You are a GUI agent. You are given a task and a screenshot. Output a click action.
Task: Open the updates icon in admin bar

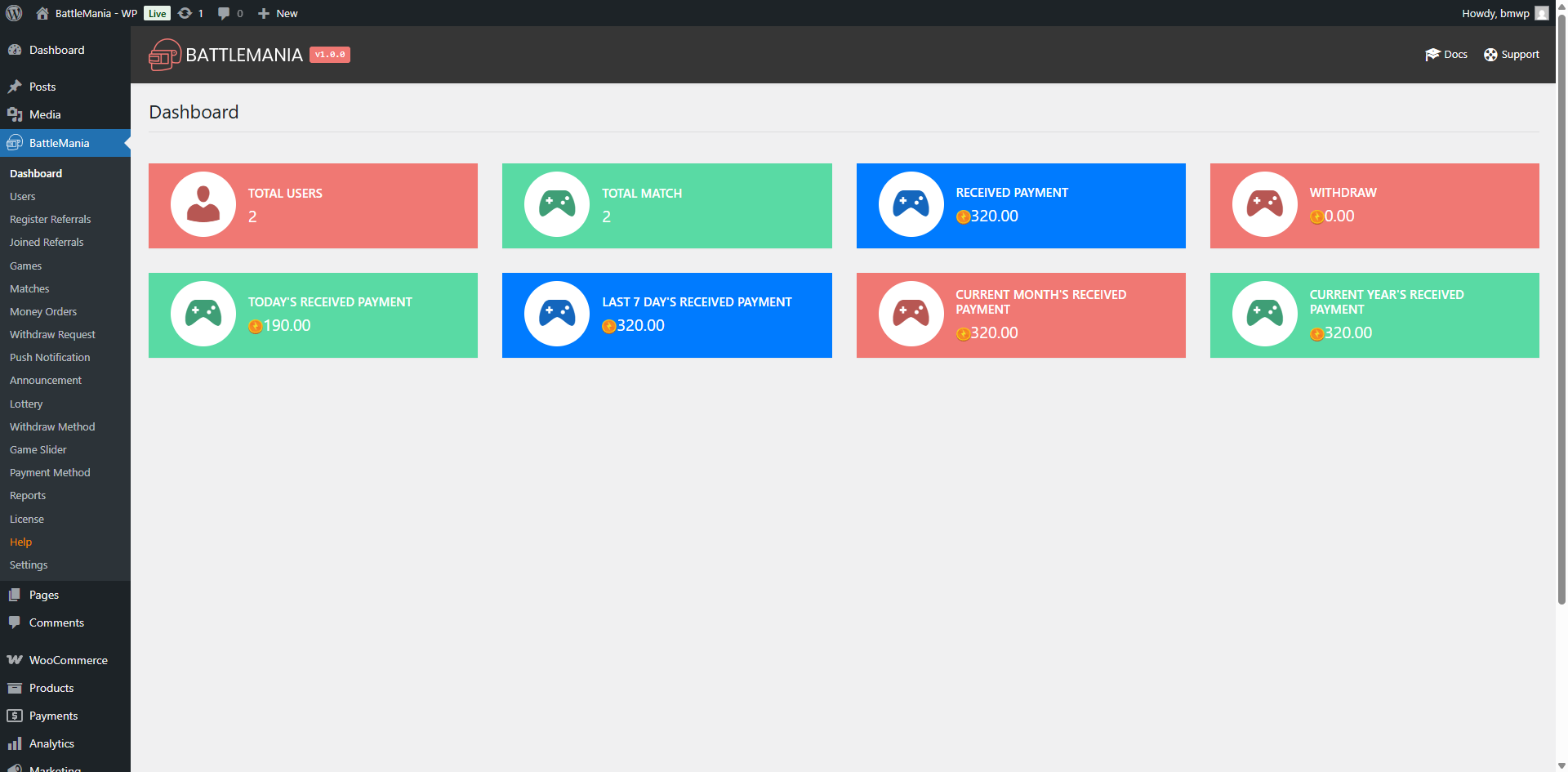point(185,13)
